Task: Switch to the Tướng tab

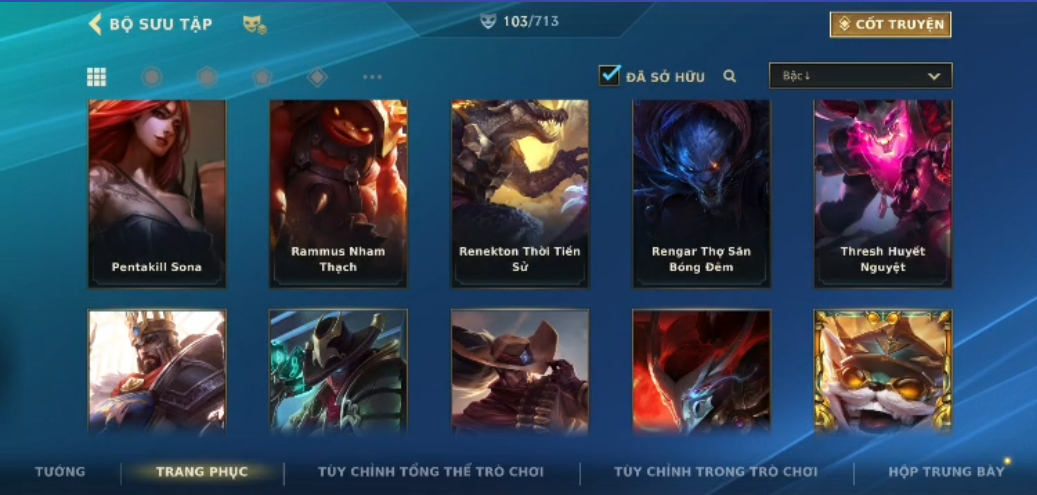Action: pyautogui.click(x=60, y=472)
